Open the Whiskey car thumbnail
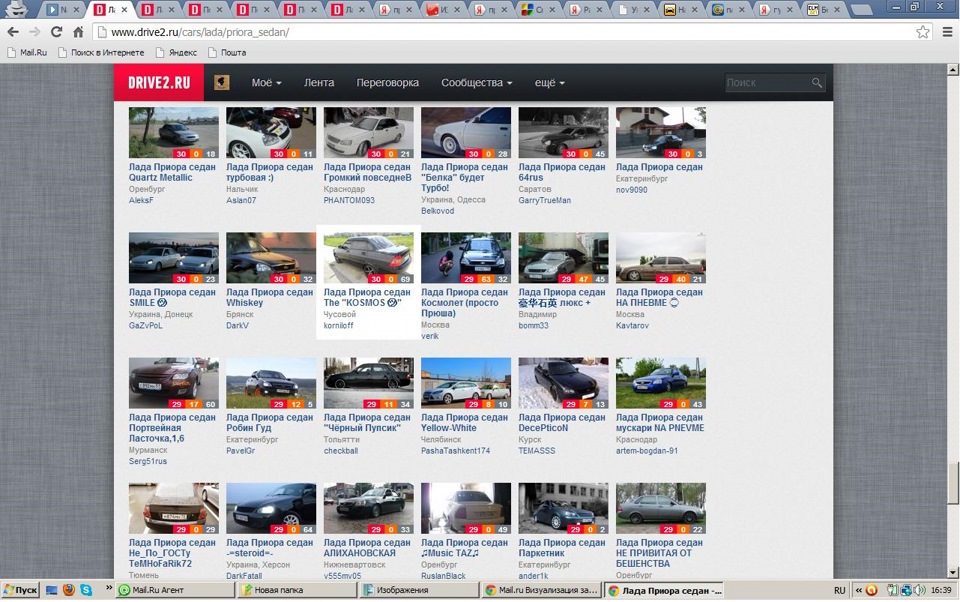Screen dimensions: 960x602 point(271,258)
